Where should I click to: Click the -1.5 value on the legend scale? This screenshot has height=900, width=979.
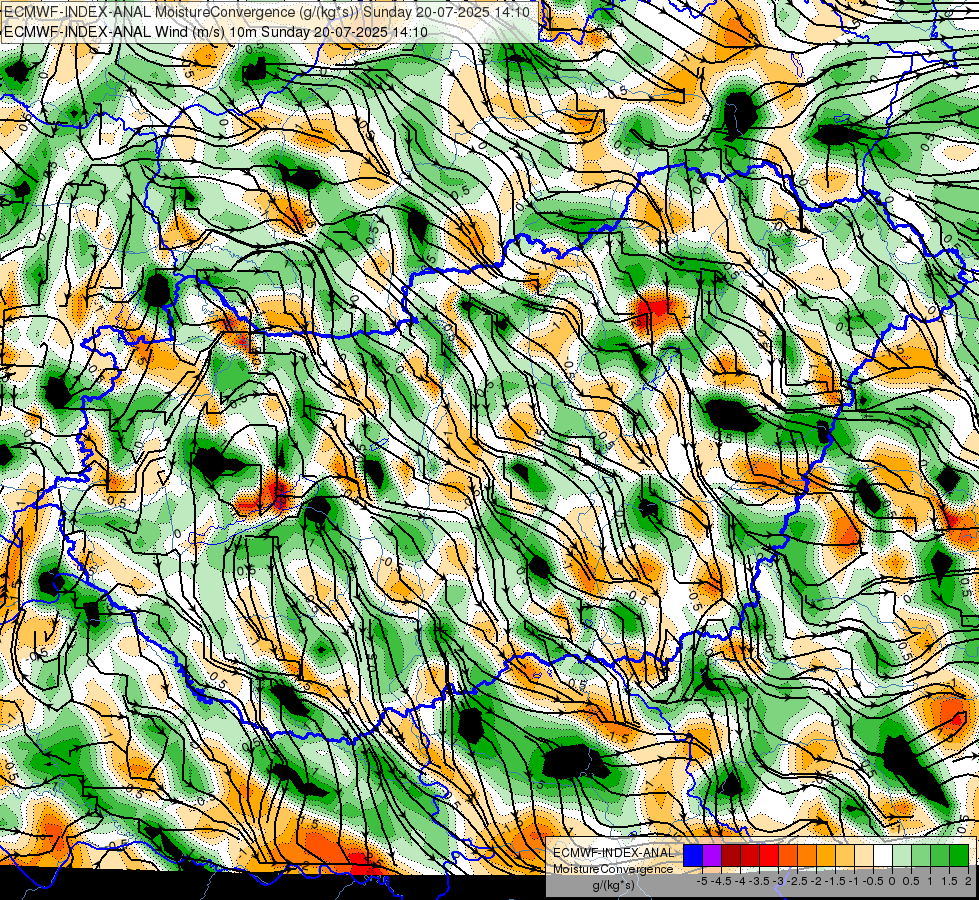[x=836, y=881]
